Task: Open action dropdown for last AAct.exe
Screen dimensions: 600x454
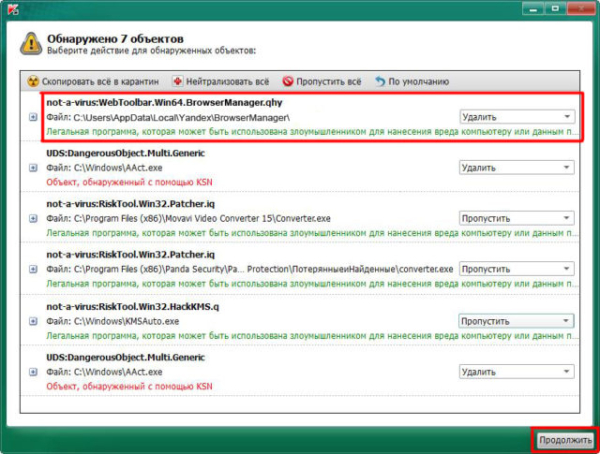Action: coord(517,372)
